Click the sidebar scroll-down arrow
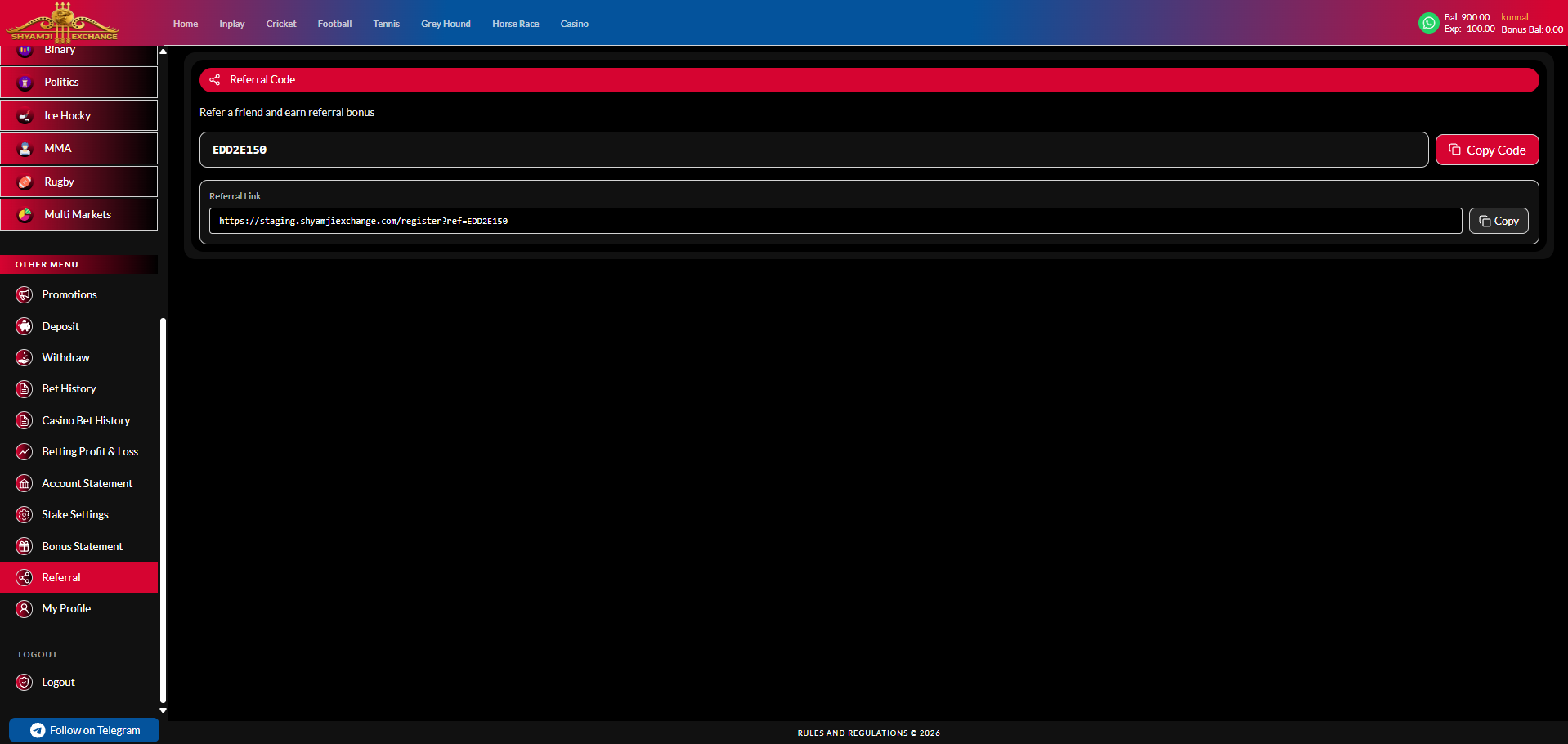The image size is (1568, 744). tap(163, 710)
